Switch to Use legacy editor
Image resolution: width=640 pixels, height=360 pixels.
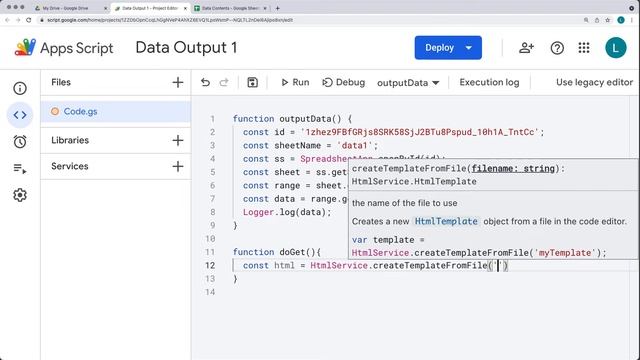(594, 82)
